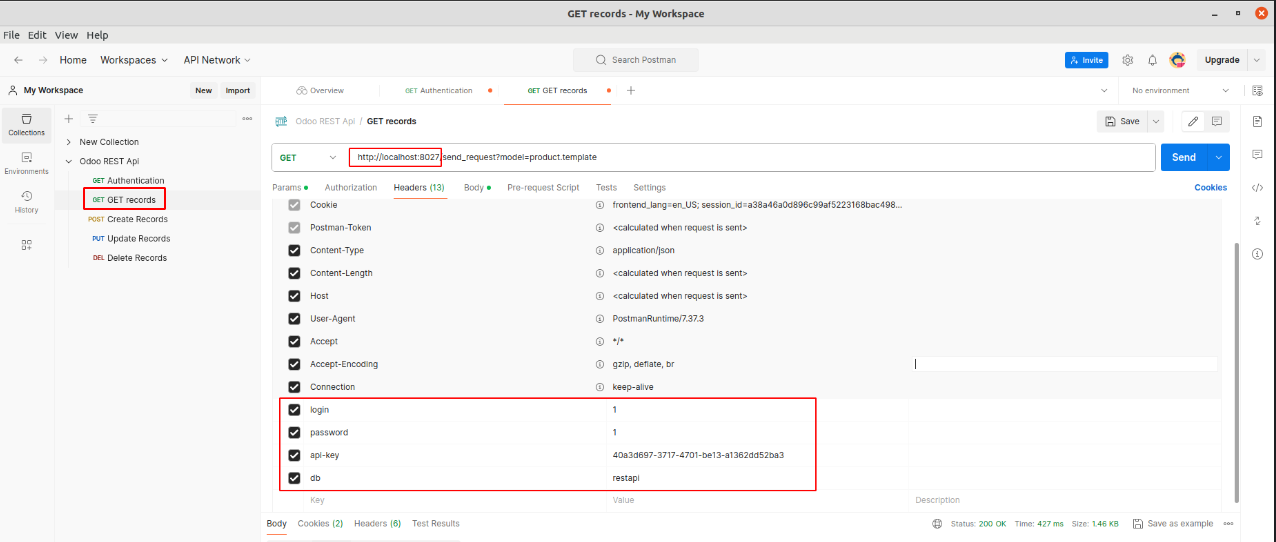Open the Collections sidebar panel
Viewport: 1276px width, 542px height.
26,123
